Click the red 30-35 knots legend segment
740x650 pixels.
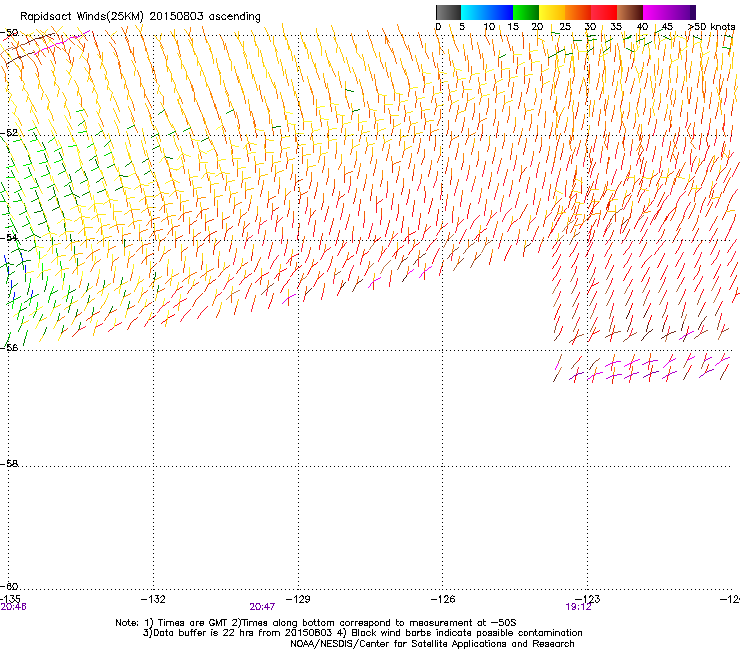[x=604, y=12]
